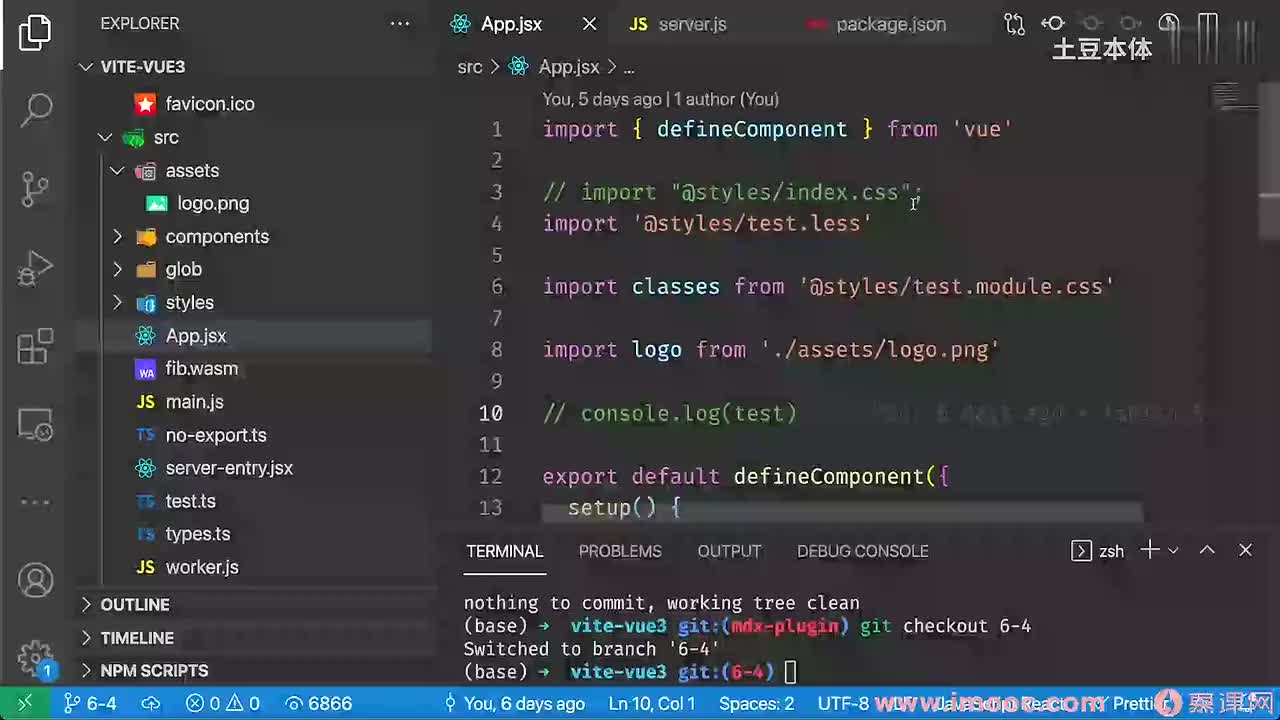Click the 'Ln 10, Col 1' cursor position
Screen dimensions: 1280x720
[x=652, y=704]
